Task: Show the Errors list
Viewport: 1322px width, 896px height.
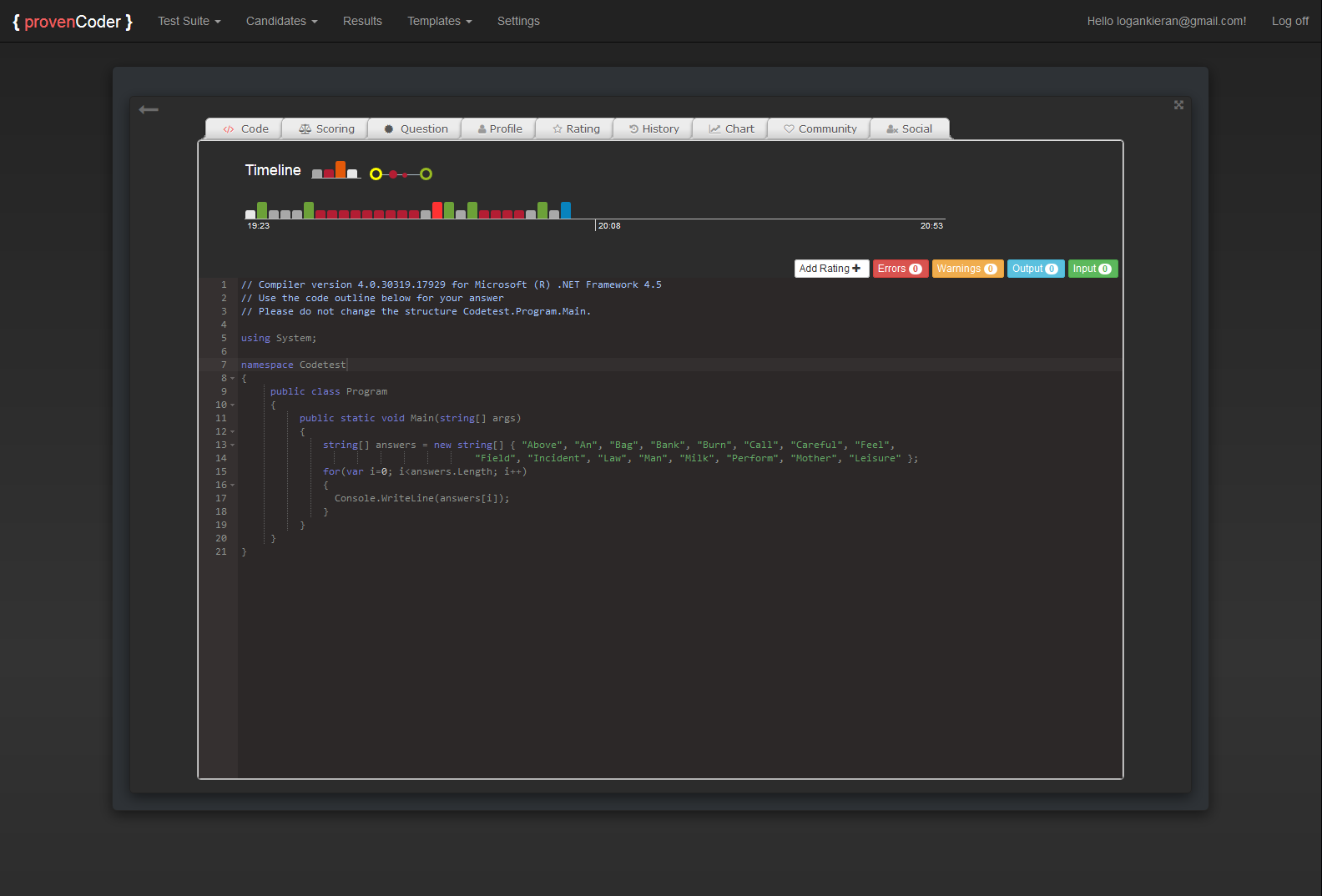Action: (901, 269)
